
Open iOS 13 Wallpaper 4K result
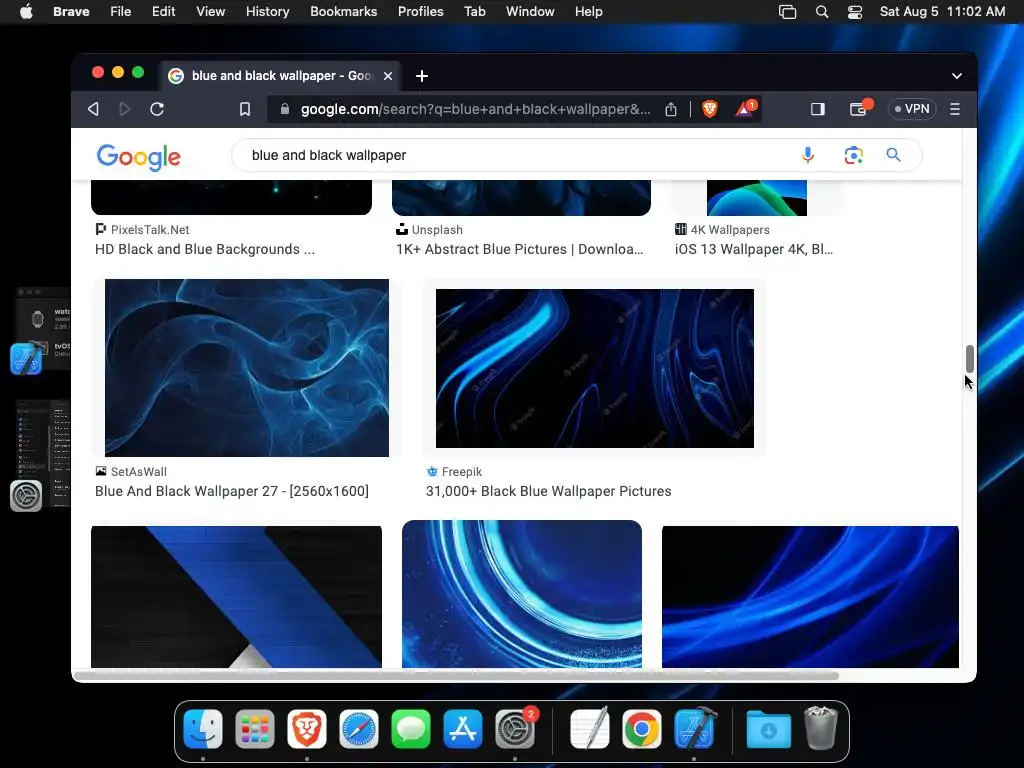754,249
